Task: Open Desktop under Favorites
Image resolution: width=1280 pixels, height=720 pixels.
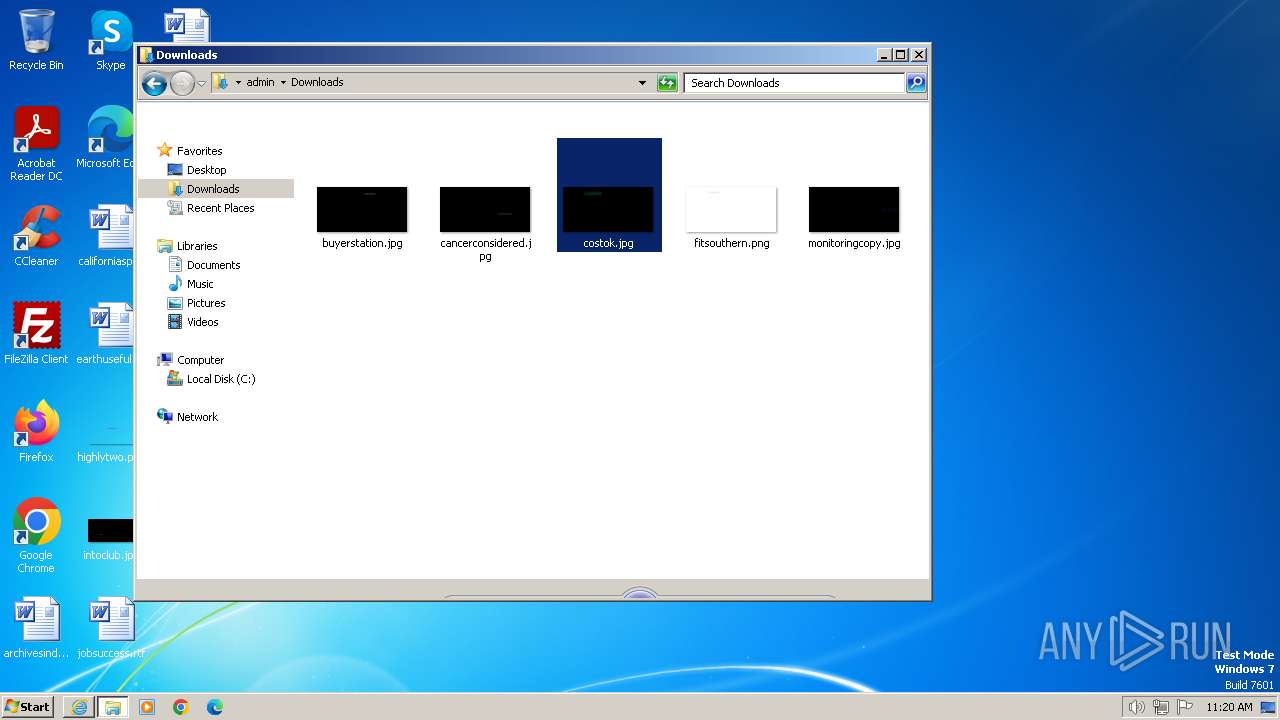Action: (206, 170)
